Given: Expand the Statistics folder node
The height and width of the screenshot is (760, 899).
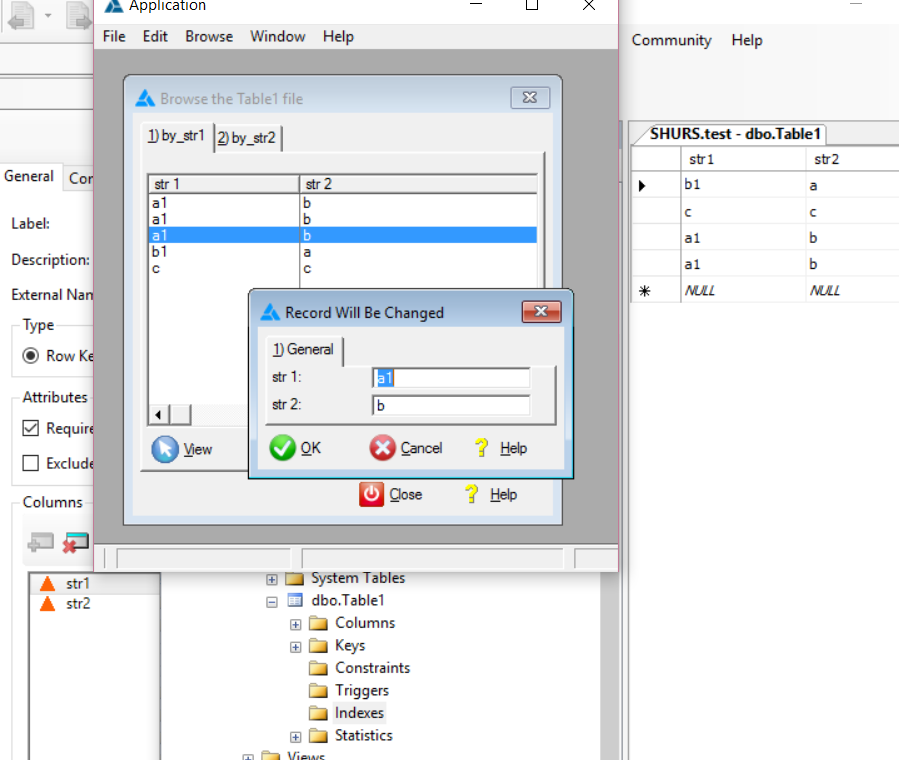Looking at the screenshot, I should [x=295, y=736].
